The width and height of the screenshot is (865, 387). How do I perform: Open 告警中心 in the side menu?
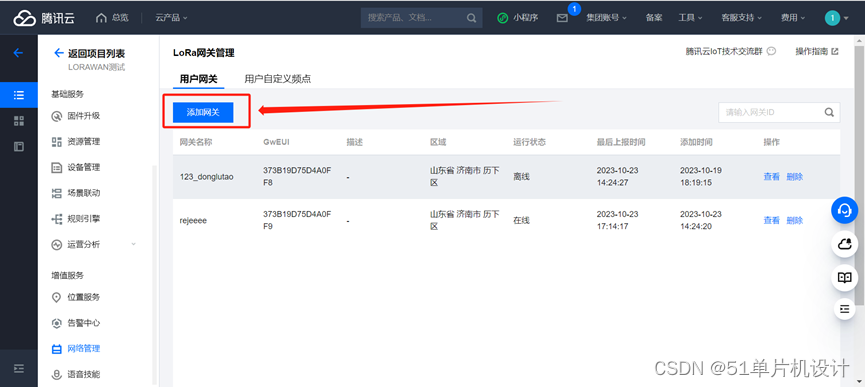tap(84, 322)
